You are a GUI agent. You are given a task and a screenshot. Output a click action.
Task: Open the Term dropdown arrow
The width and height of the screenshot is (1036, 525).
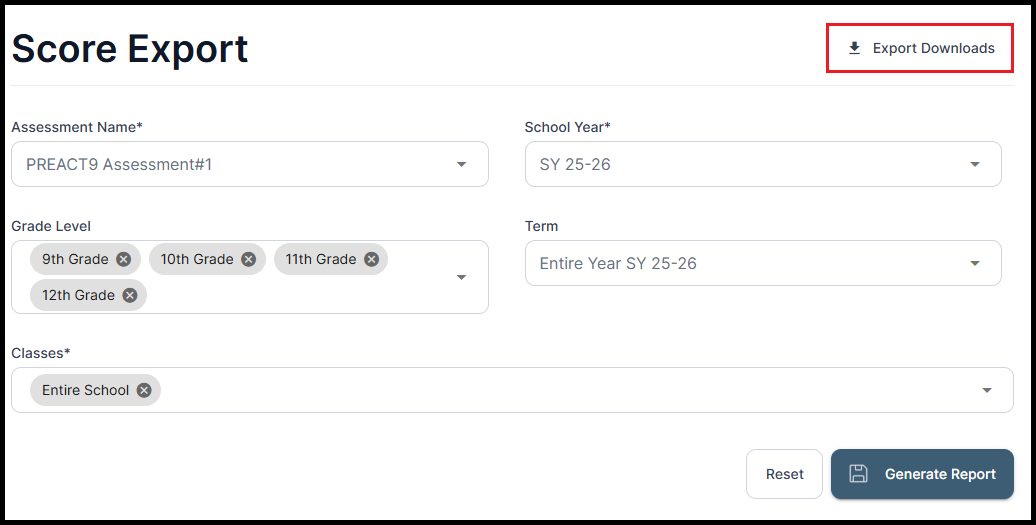975,263
